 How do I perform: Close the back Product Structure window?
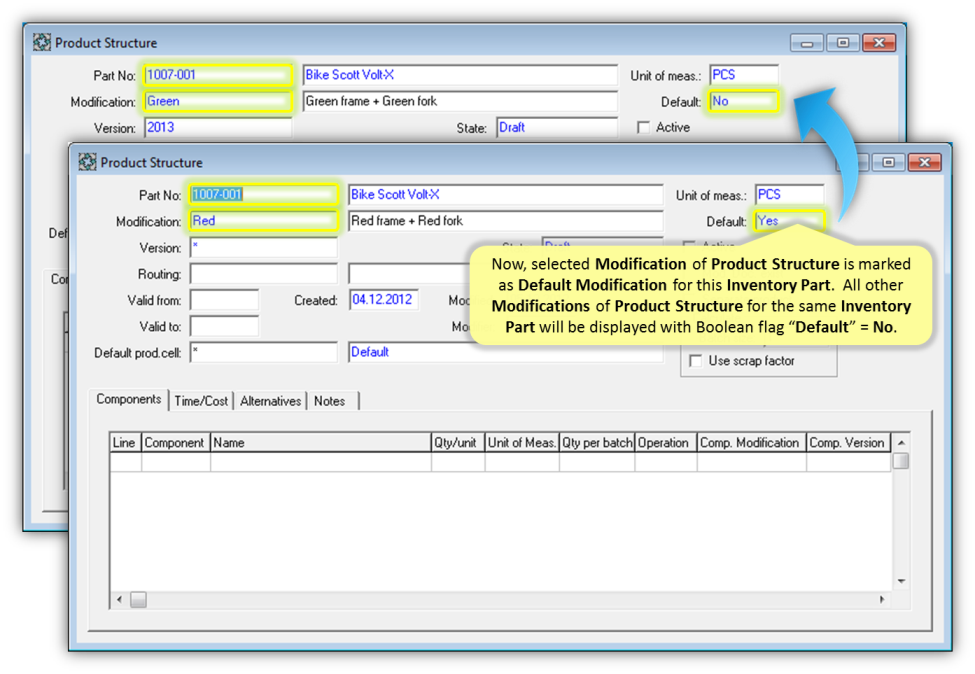point(879,43)
